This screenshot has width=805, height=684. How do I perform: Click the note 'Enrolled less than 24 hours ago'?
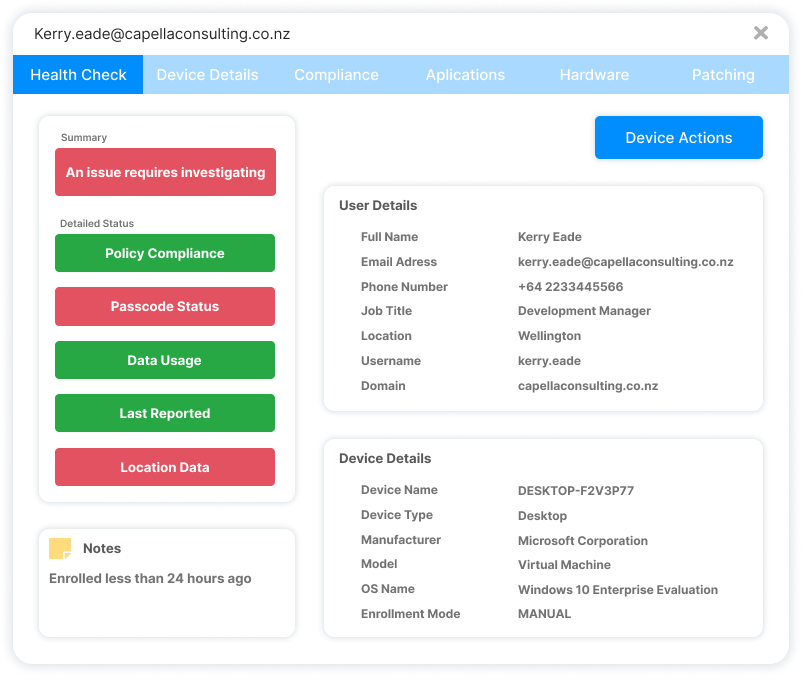(x=150, y=579)
